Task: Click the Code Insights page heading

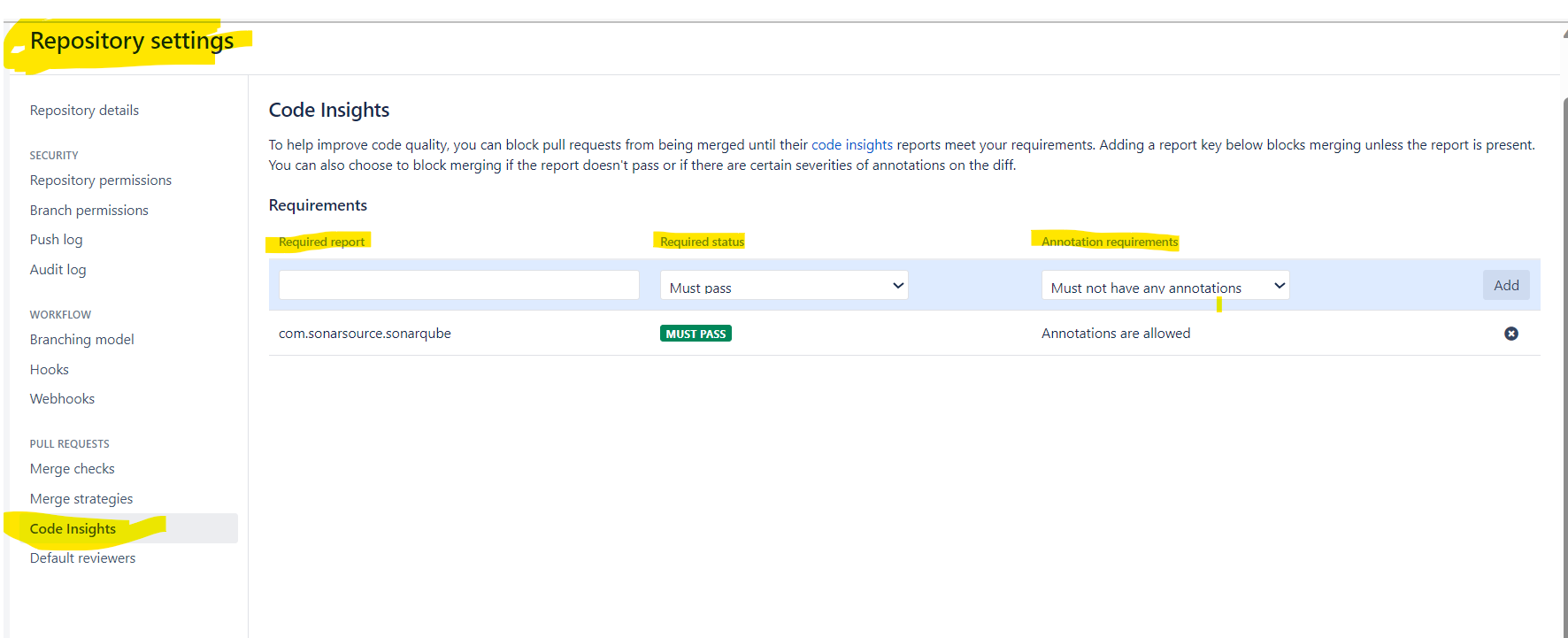Action: [329, 110]
